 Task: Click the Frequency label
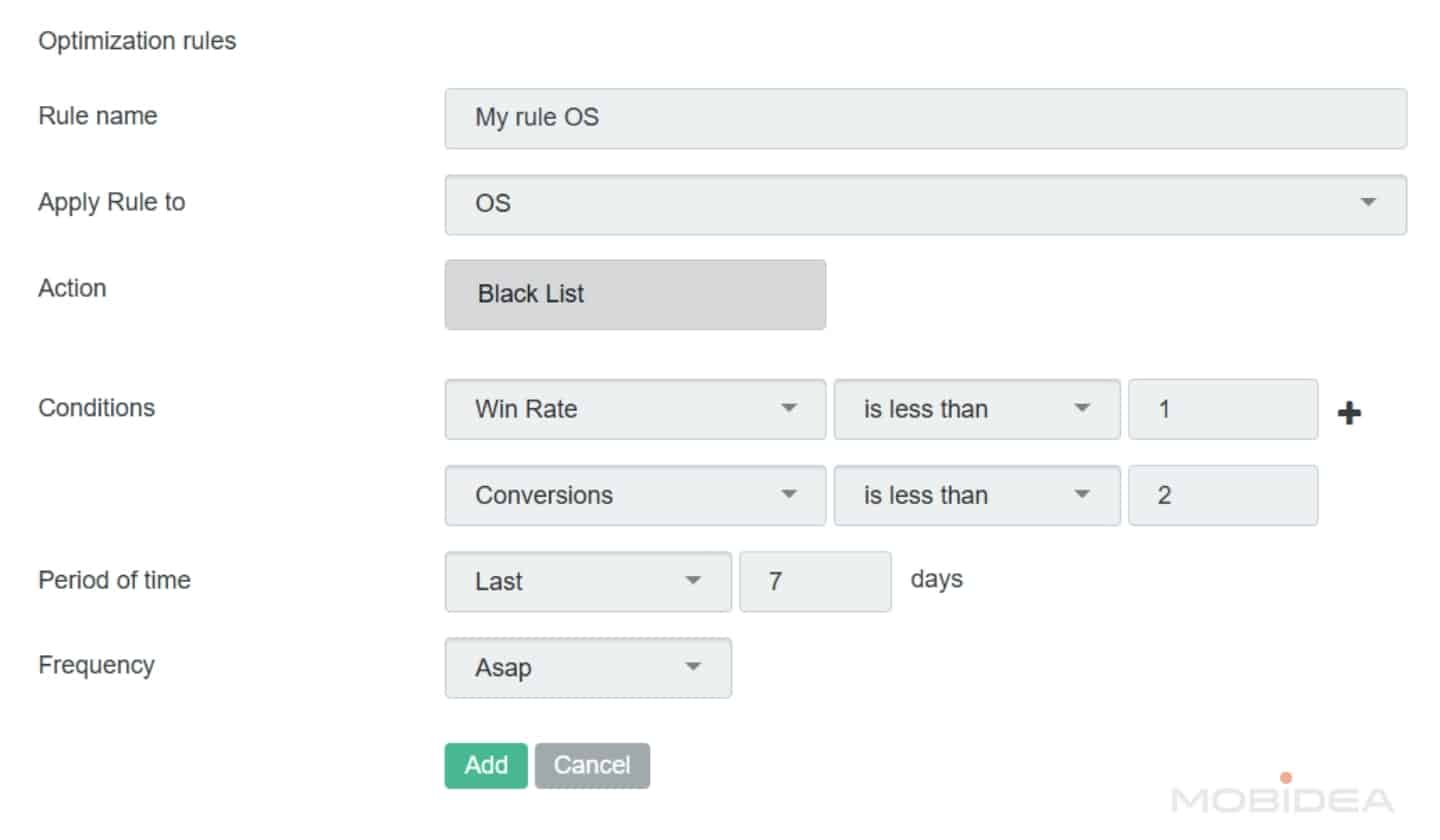click(x=96, y=666)
